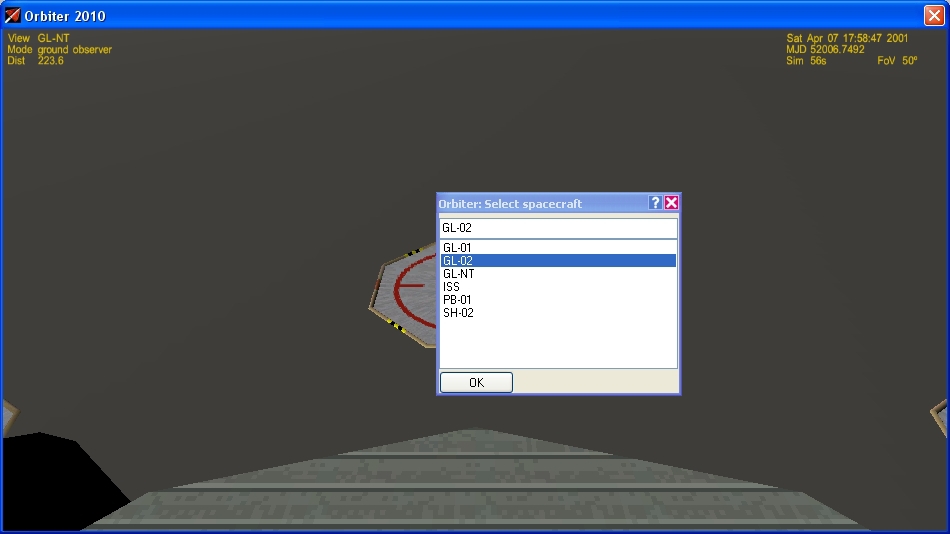Close the Select spacecraft dialog

(672, 203)
